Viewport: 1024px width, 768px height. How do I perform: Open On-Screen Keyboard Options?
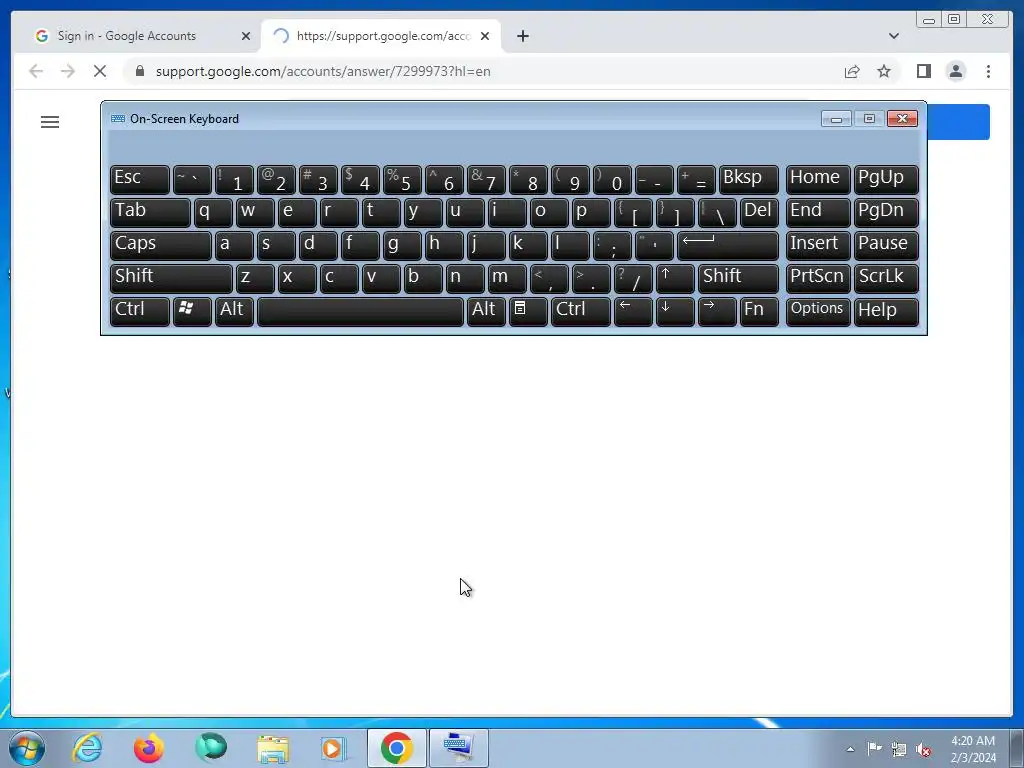[x=818, y=311]
